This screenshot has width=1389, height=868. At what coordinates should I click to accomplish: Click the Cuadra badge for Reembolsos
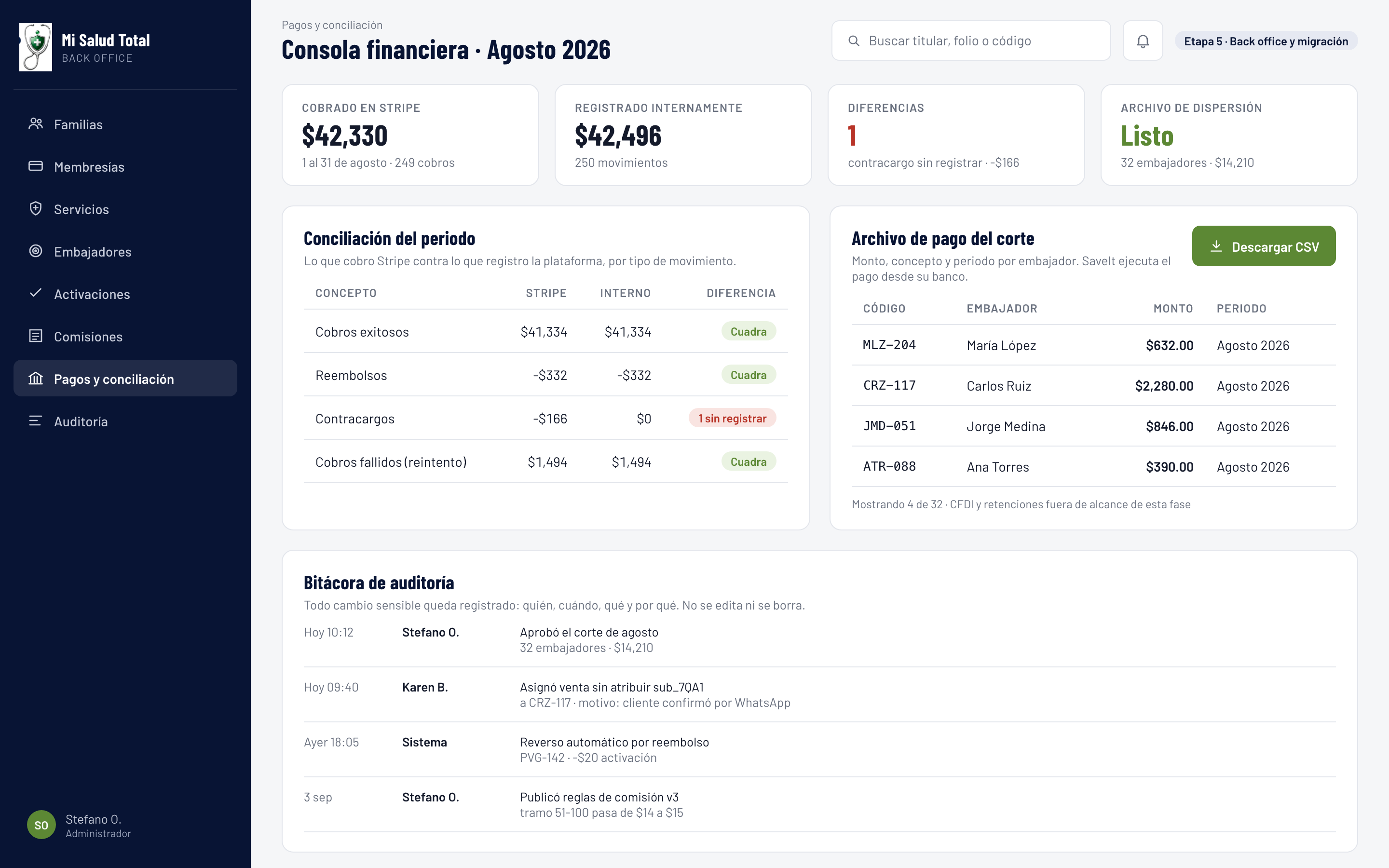click(x=749, y=375)
